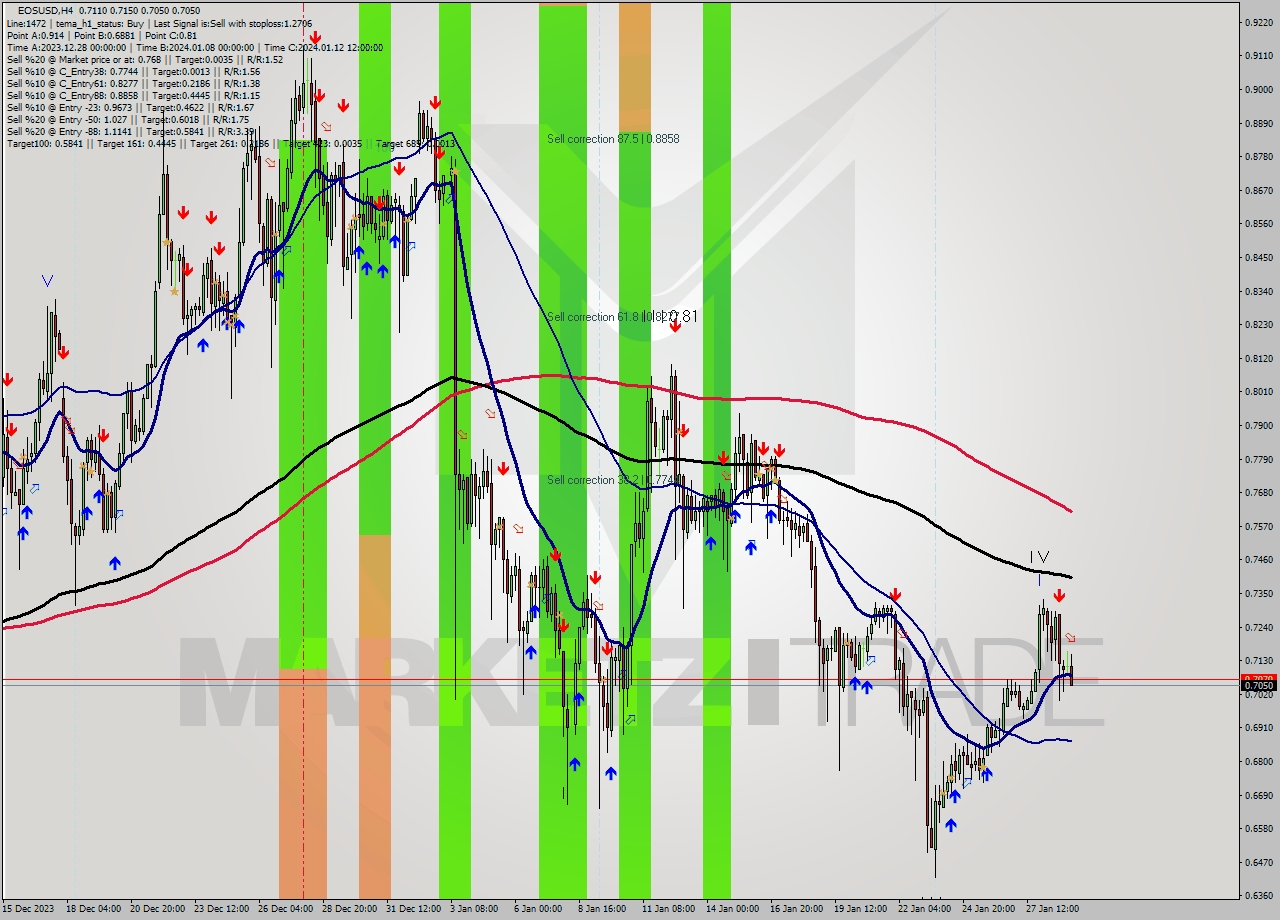Click the 0.6360 price axis label
This screenshot has height=920, width=1280.
point(1257,895)
